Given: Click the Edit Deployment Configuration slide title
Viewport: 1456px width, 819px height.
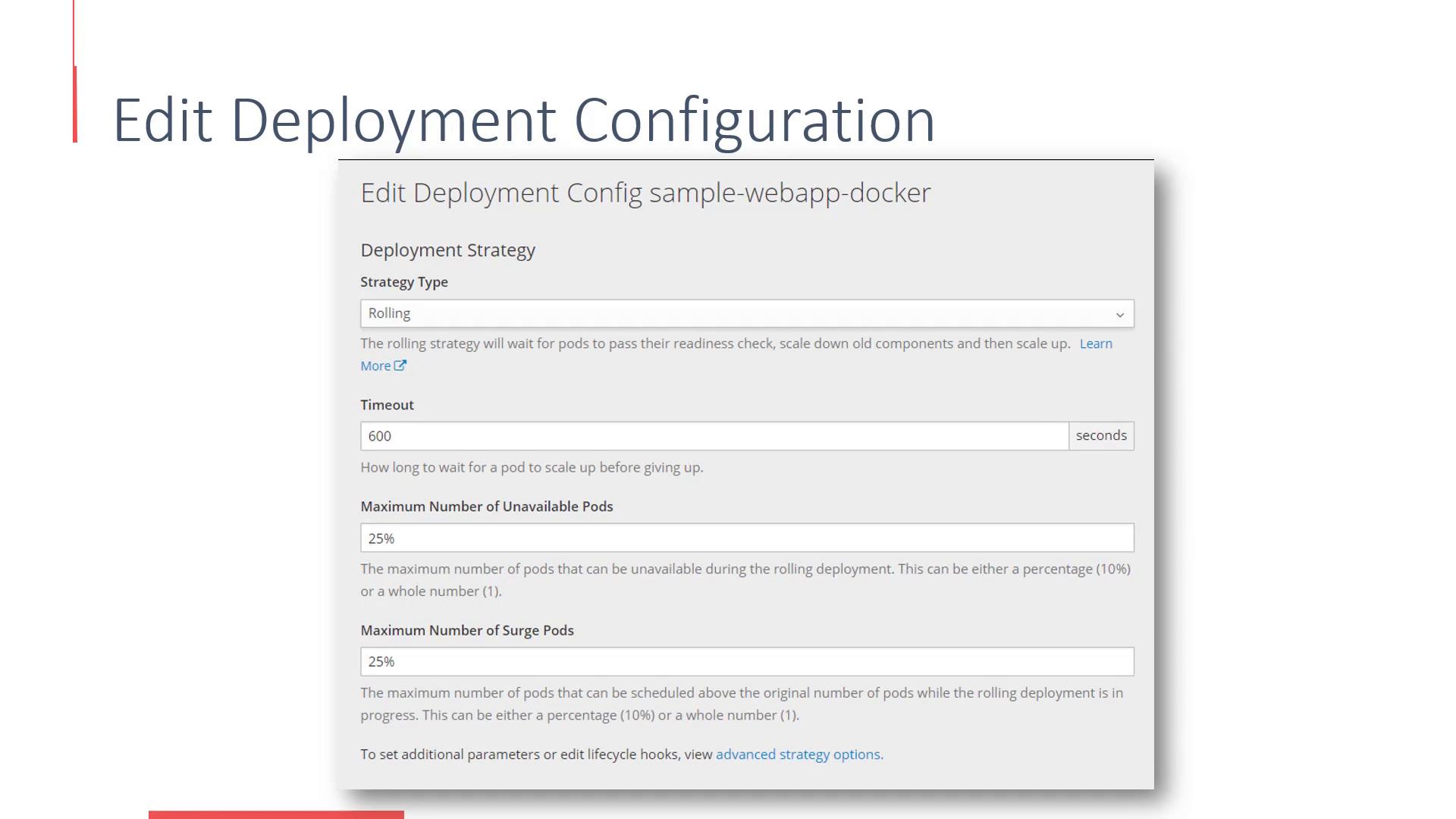Looking at the screenshot, I should 524,120.
